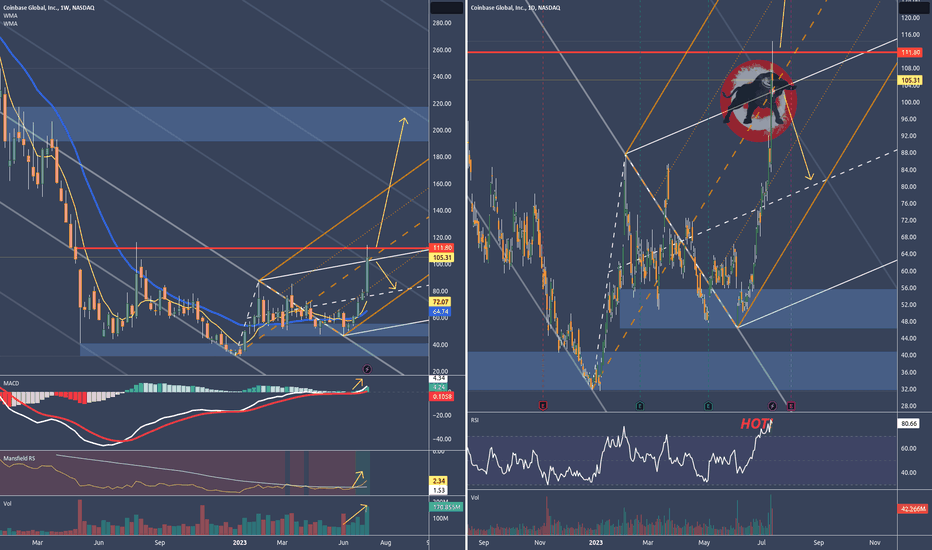Click the Jul label on daily time axis

point(762,542)
